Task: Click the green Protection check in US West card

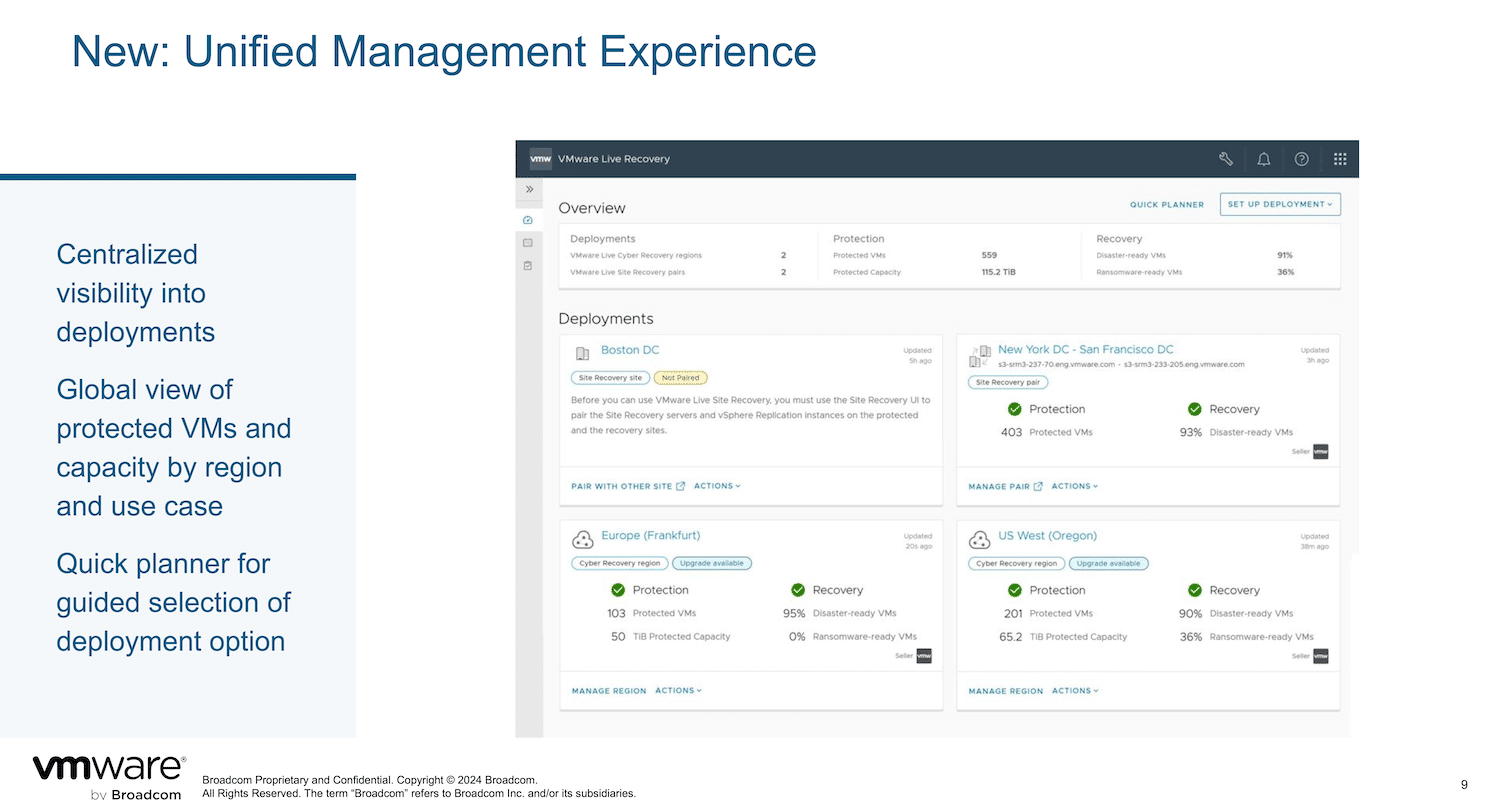Action: click(1014, 590)
